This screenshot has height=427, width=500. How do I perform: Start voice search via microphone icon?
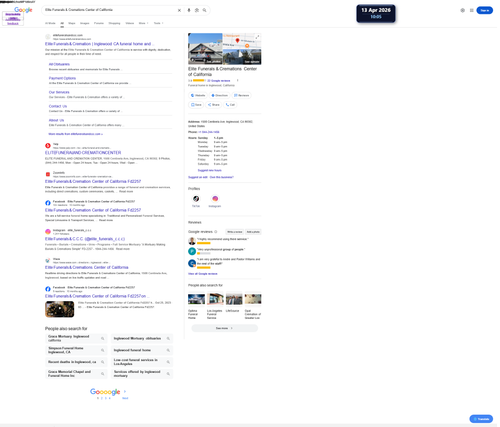(x=189, y=10)
